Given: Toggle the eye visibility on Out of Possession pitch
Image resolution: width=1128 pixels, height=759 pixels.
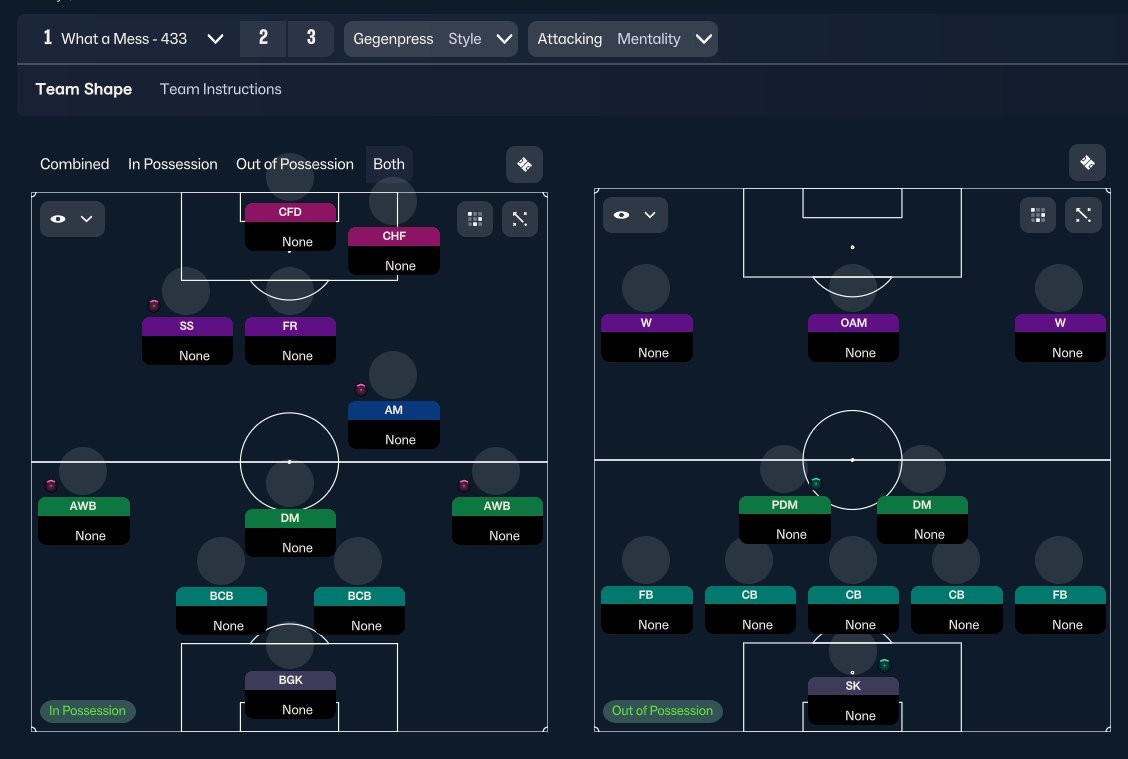Looking at the screenshot, I should (622, 215).
